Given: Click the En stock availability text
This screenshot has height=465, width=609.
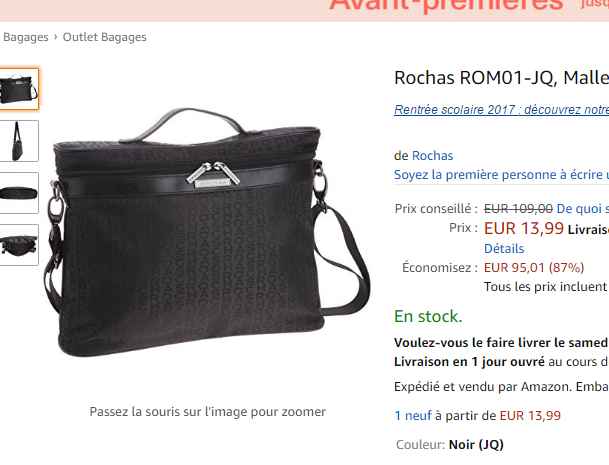Looking at the screenshot, I should point(428,316).
